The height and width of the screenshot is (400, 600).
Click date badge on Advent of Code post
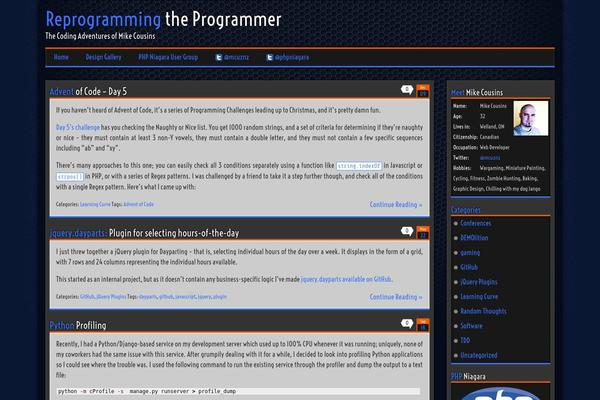(x=423, y=91)
